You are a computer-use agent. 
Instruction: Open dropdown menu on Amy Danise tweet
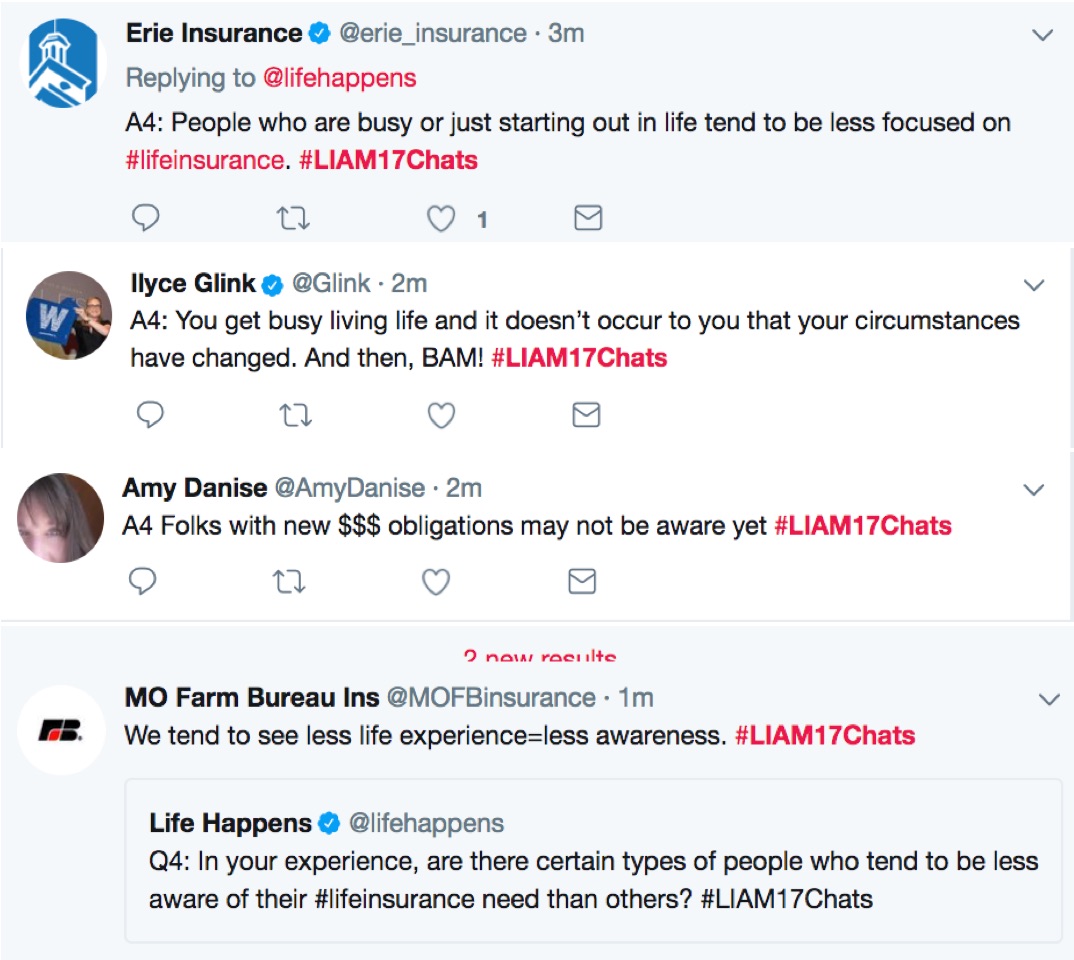pos(1034,490)
